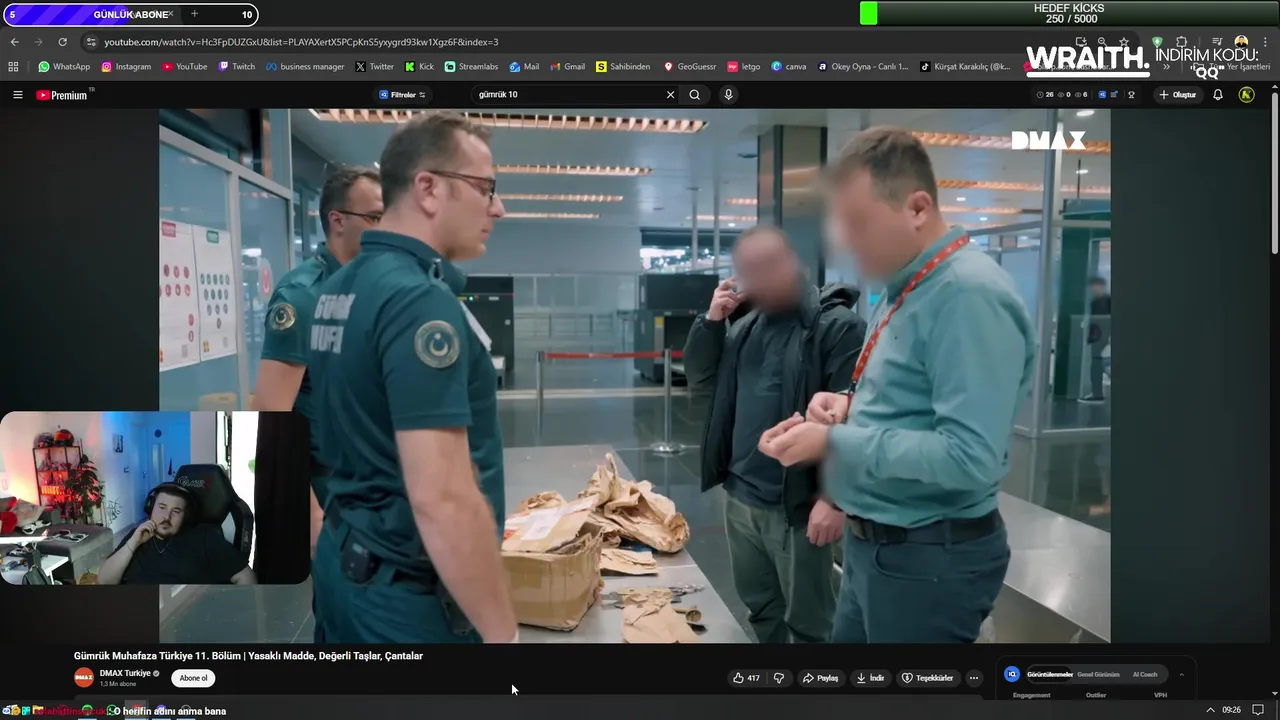1280x720 pixels.
Task: Select the Genel Görünüm tab
Action: coord(1098,675)
